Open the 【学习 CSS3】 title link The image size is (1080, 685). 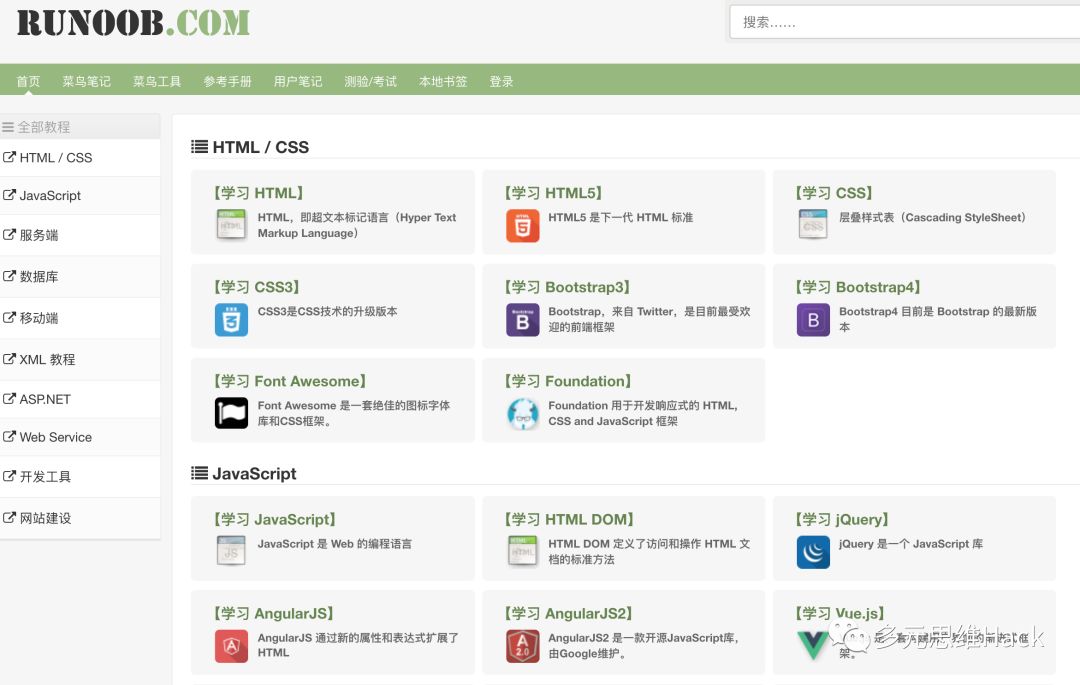(x=256, y=286)
